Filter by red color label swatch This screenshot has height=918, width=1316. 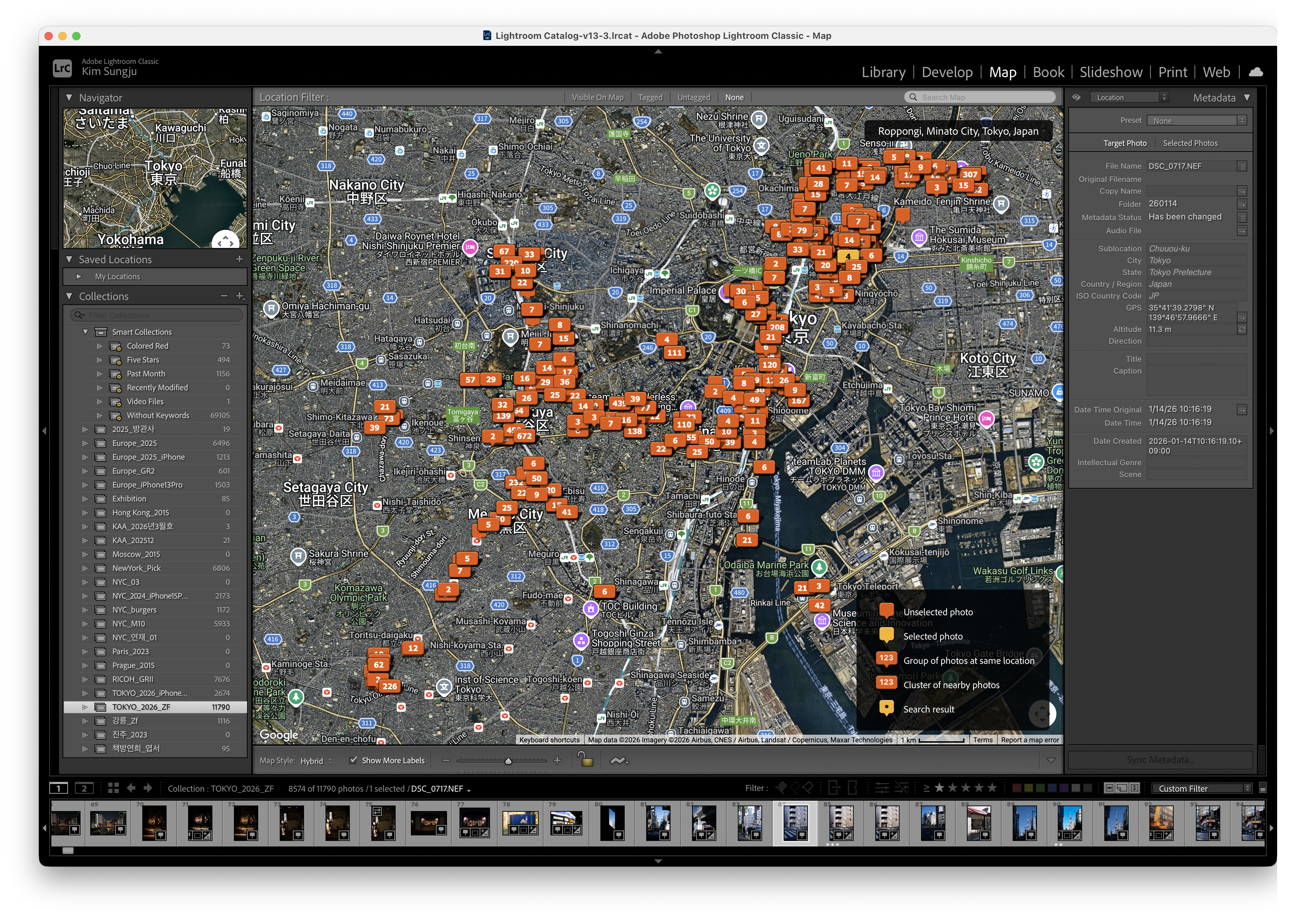coord(1017,788)
